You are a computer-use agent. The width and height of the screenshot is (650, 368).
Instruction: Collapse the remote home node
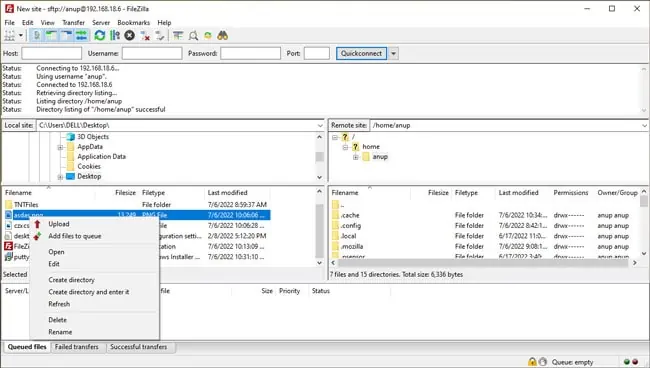point(345,147)
